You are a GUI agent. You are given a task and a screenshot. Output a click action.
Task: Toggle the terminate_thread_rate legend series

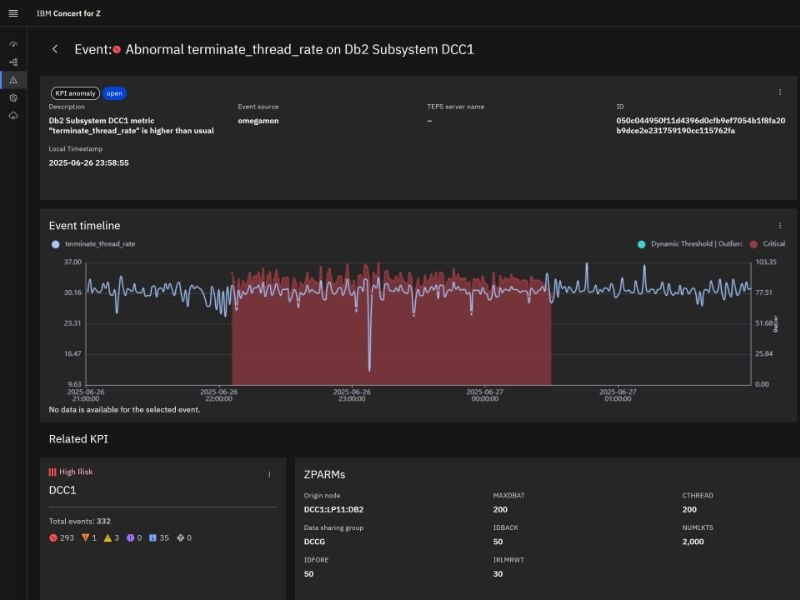[x=92, y=244]
